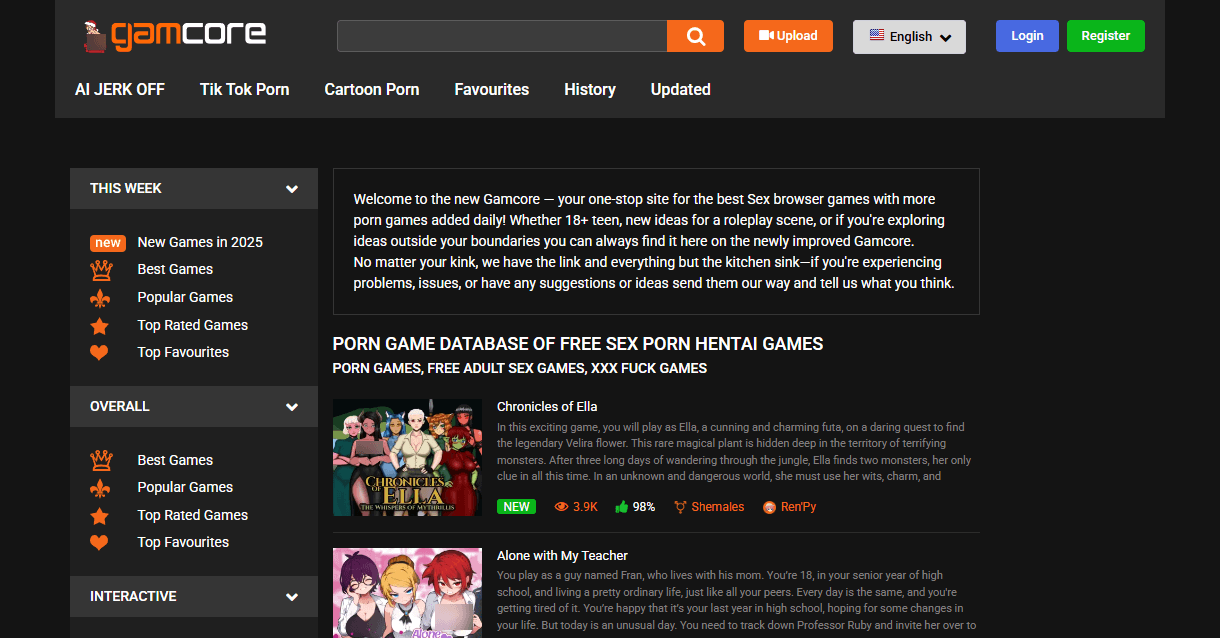Click fleur-de-lis icon under OVERALL
Screen dimensions: 1220x638
pyautogui.click(x=100, y=488)
